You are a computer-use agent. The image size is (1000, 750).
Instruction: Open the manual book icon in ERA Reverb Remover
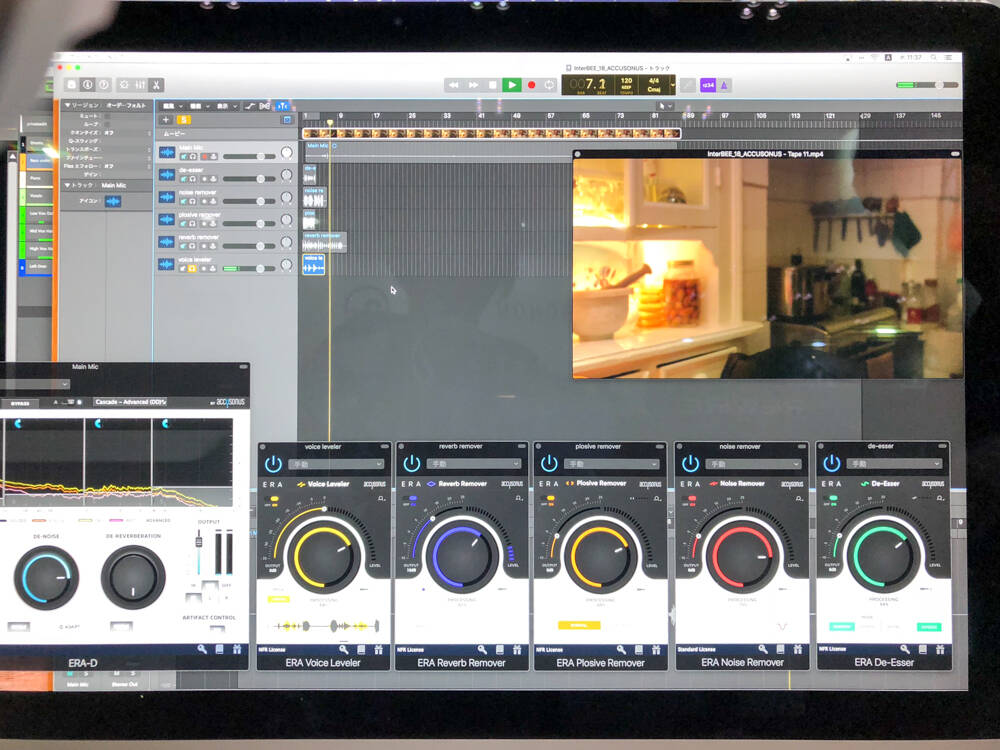[x=499, y=649]
